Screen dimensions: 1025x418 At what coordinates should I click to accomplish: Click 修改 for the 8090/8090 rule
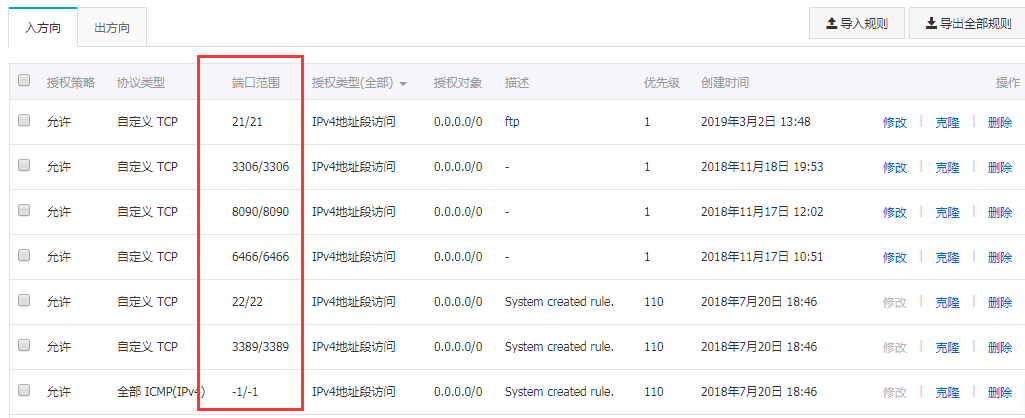[895, 213]
